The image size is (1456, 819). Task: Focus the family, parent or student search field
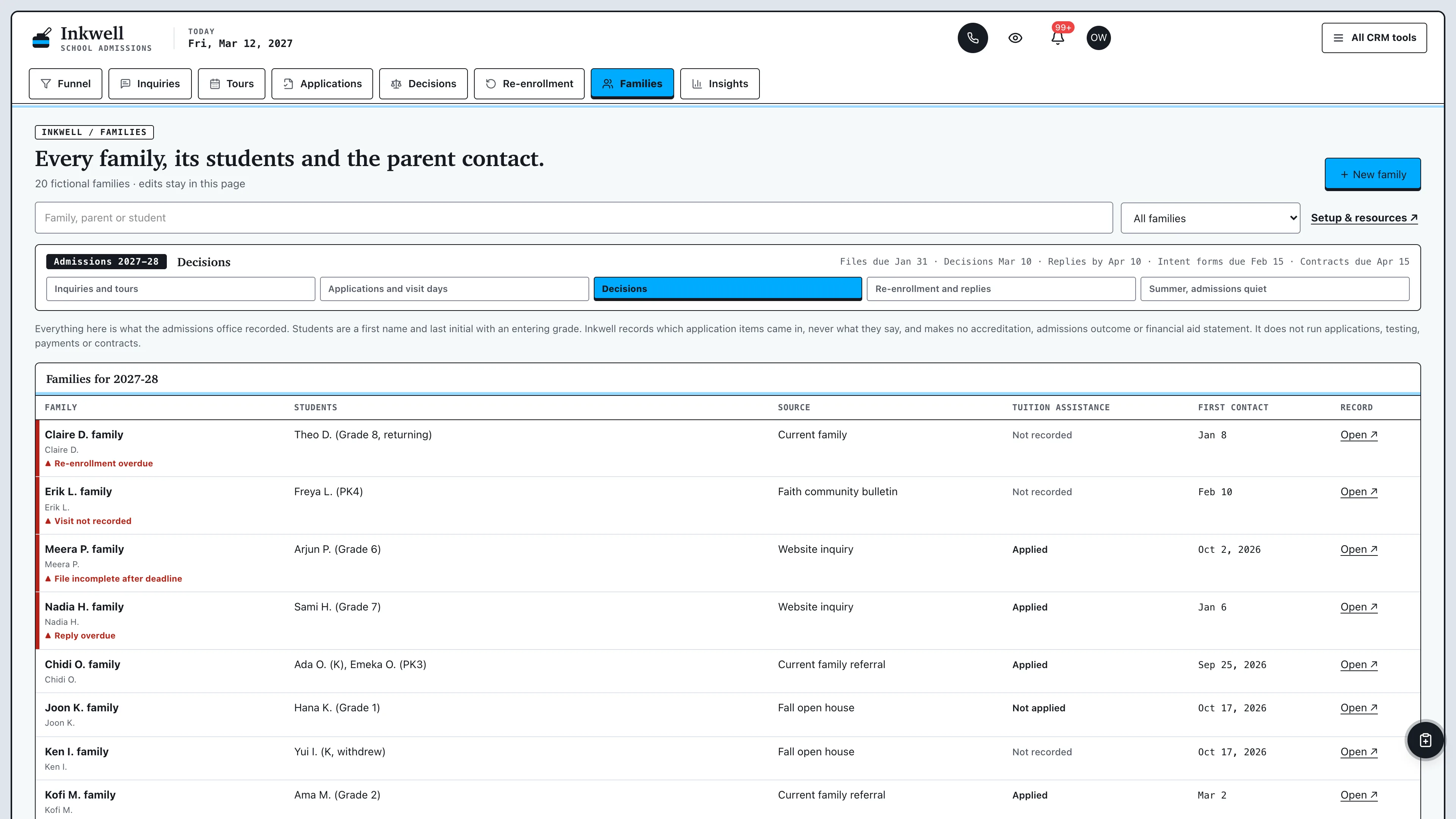(x=574, y=218)
